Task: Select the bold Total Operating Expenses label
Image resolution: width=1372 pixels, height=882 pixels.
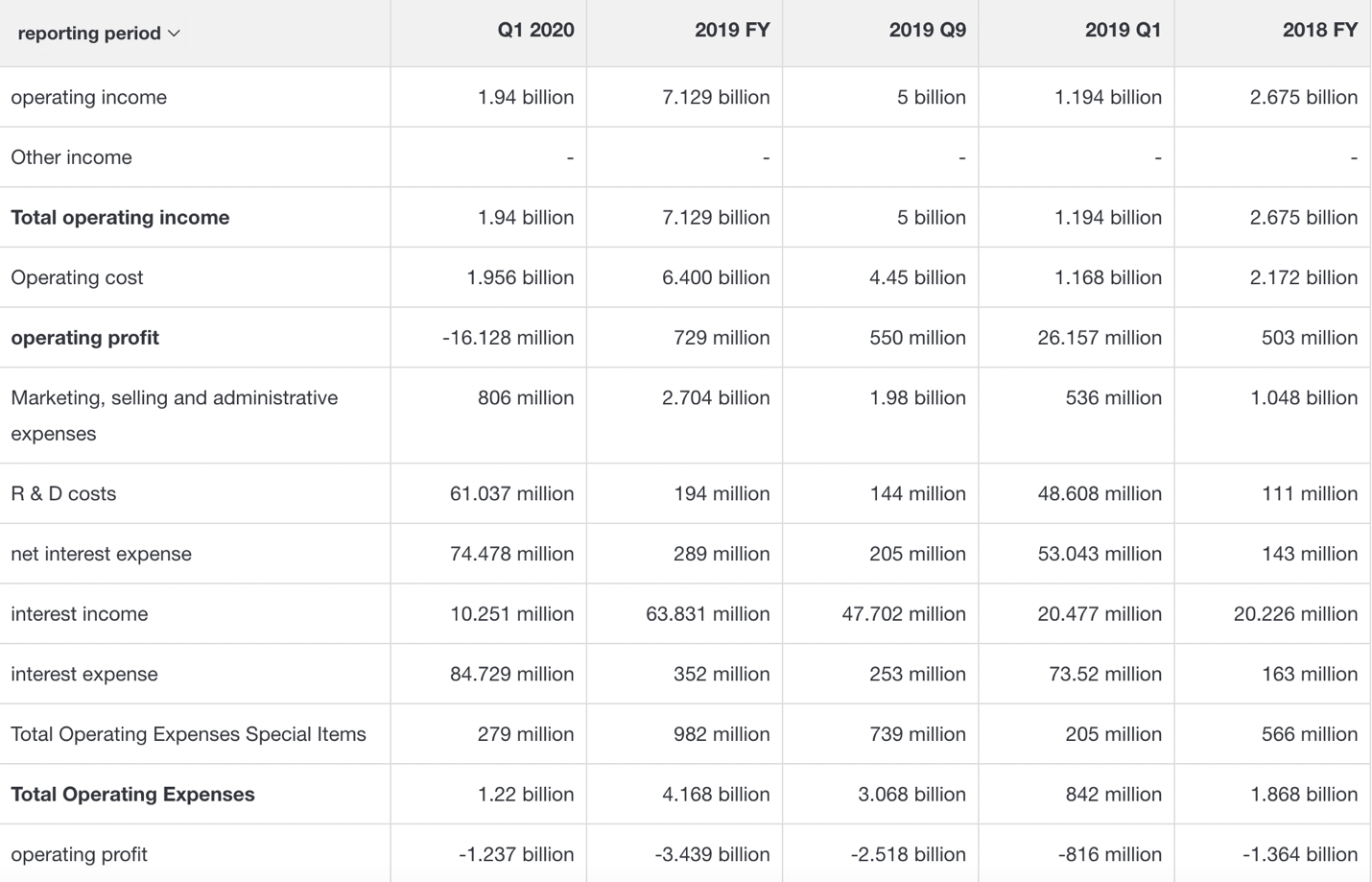Action: point(132,795)
